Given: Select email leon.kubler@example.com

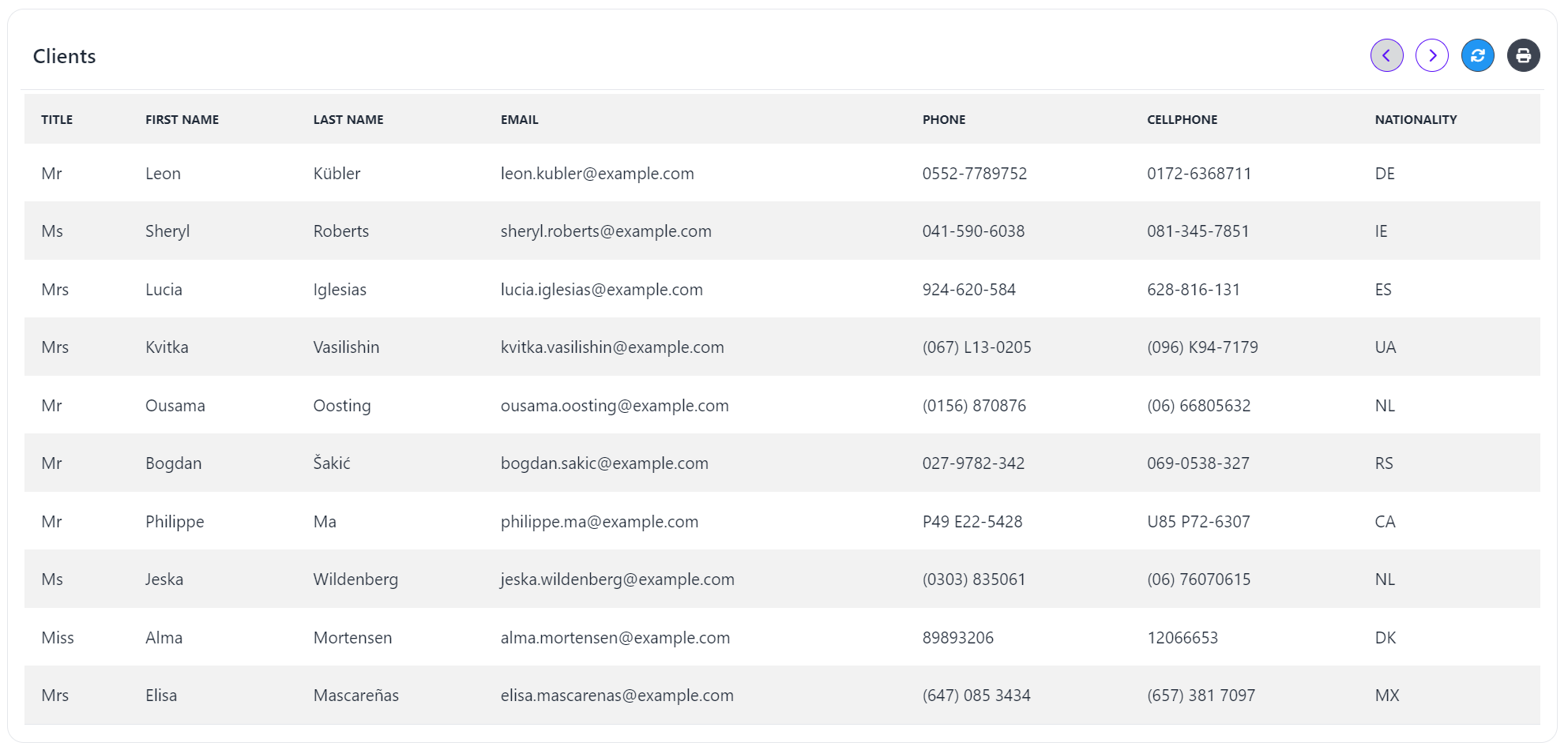Looking at the screenshot, I should pos(597,174).
